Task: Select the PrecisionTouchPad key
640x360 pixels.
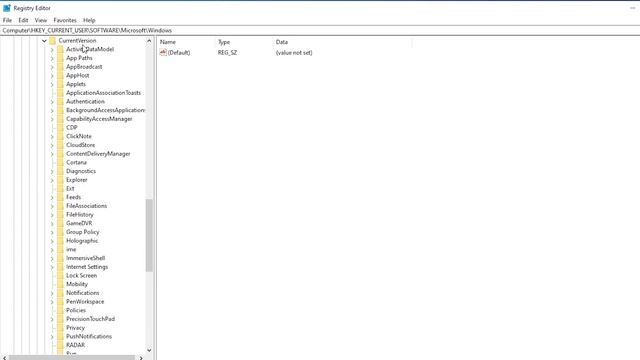Action: (90, 319)
